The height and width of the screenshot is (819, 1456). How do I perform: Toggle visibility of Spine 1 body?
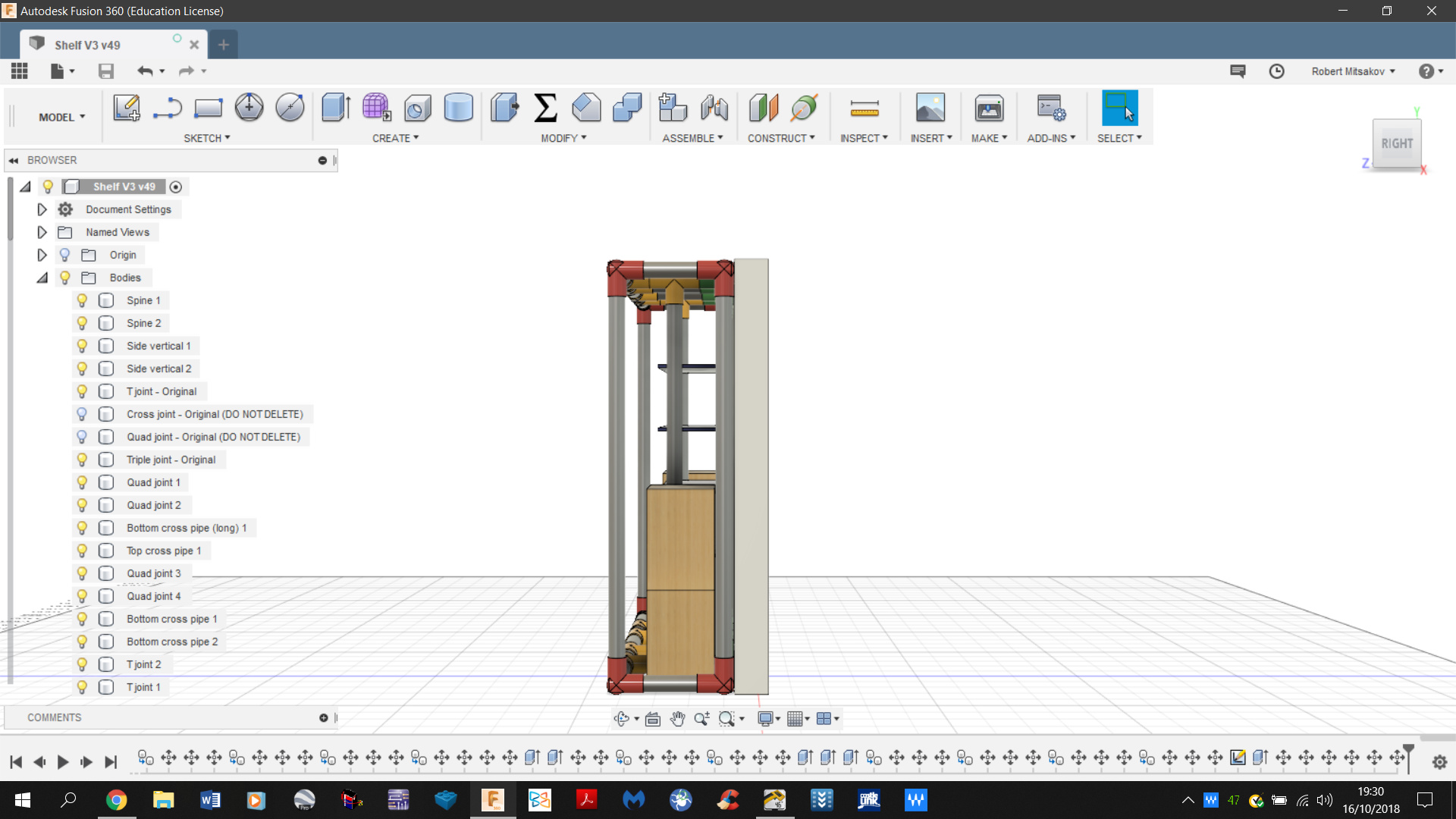82,300
